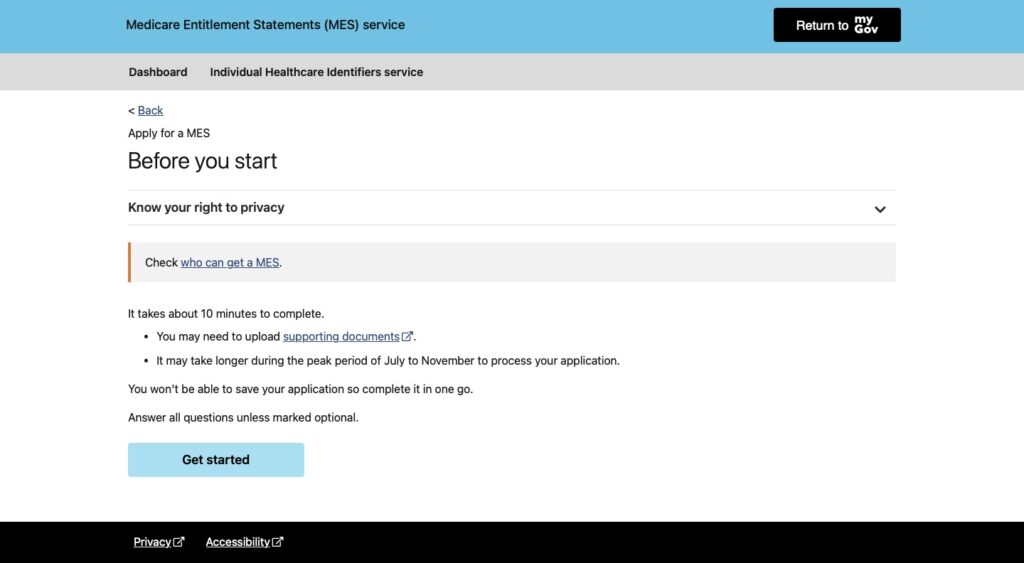Open the Dashboard menu item
1024x563 pixels.
(x=158, y=72)
